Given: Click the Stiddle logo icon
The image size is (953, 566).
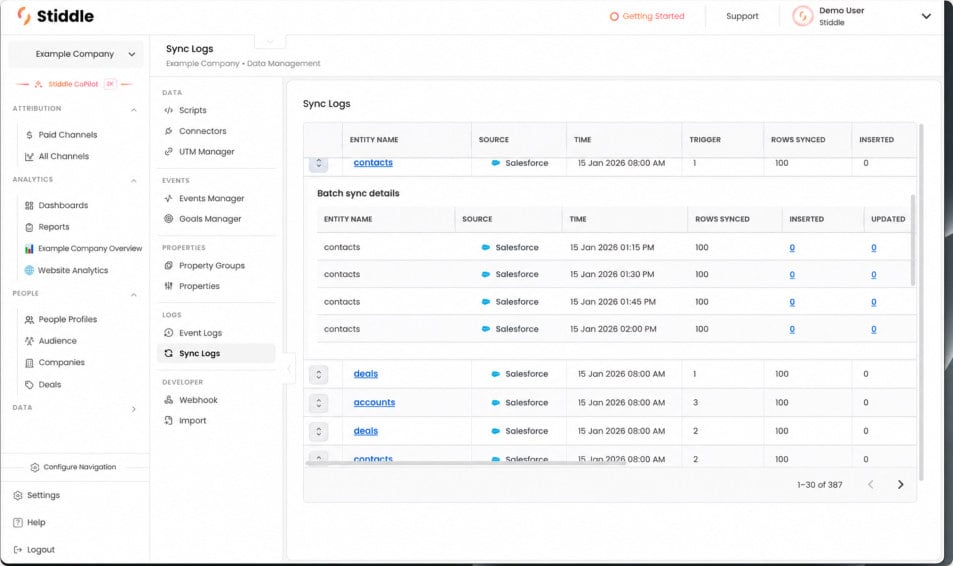Looking at the screenshot, I should click(x=24, y=16).
